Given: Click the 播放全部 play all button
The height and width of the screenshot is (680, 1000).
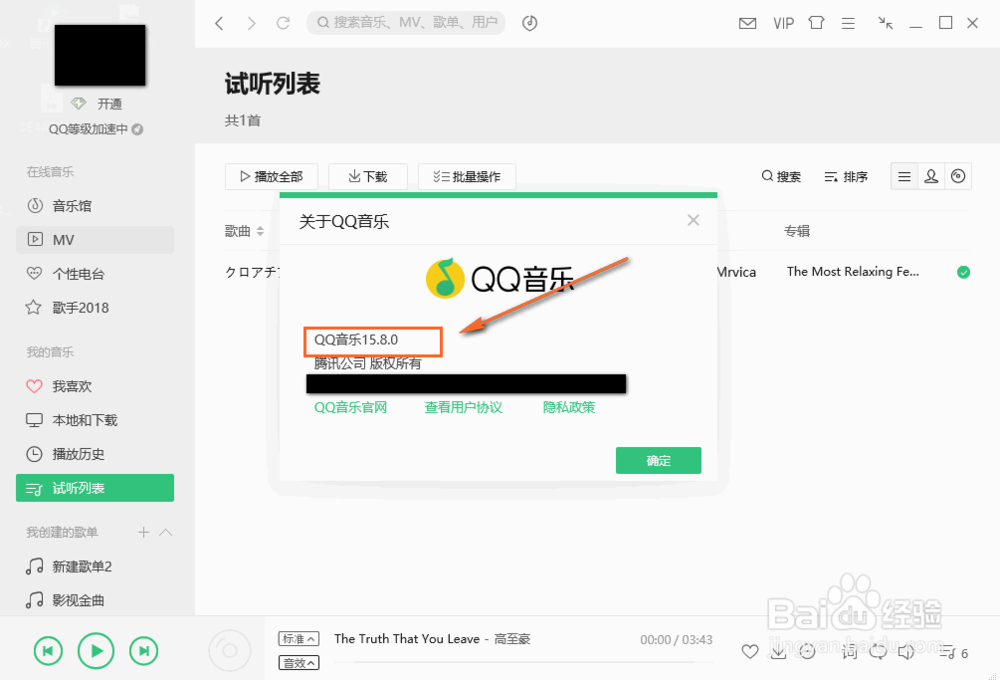Looking at the screenshot, I should point(271,177).
